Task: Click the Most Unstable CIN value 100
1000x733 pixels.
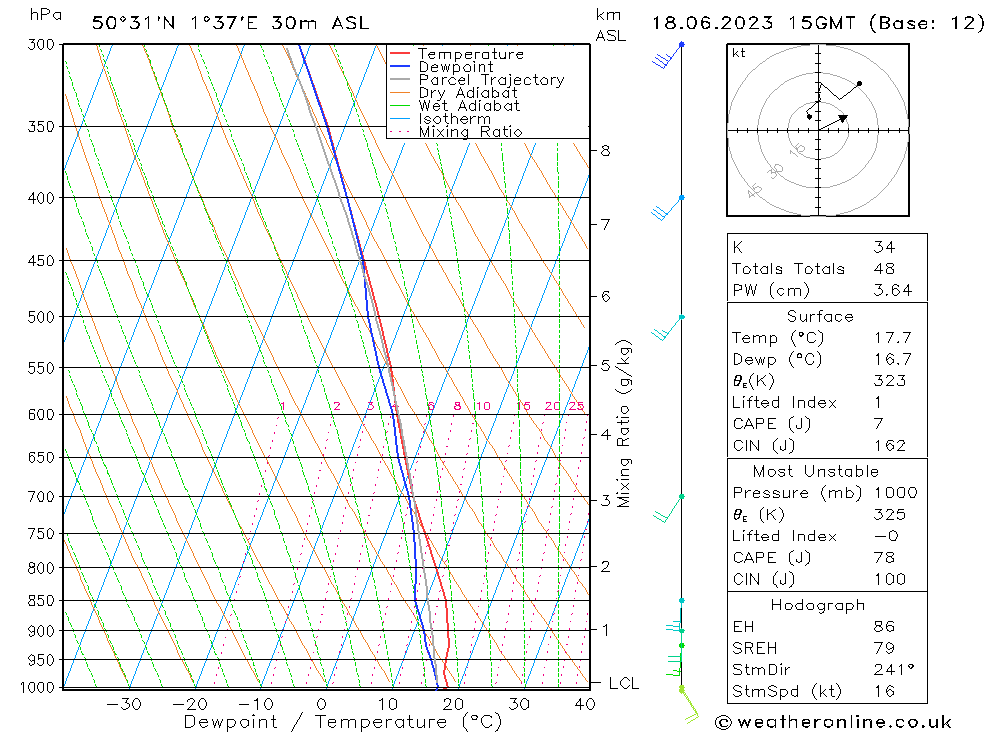Action: (x=890, y=579)
